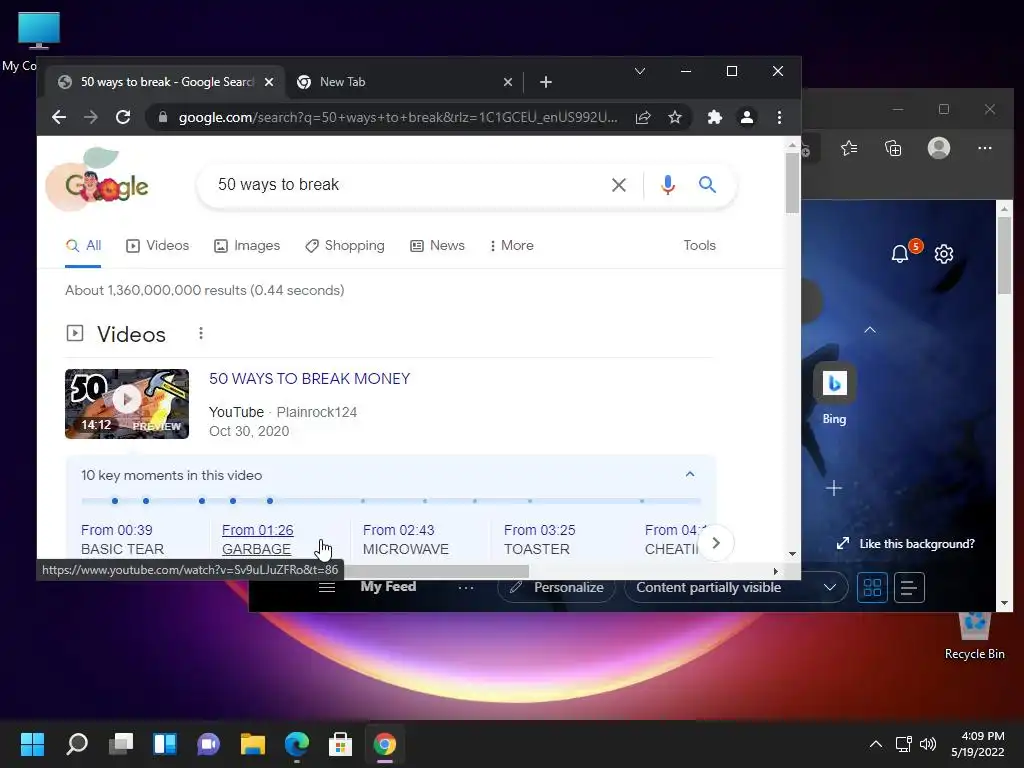Open the share page icon in the address bar

tap(643, 117)
